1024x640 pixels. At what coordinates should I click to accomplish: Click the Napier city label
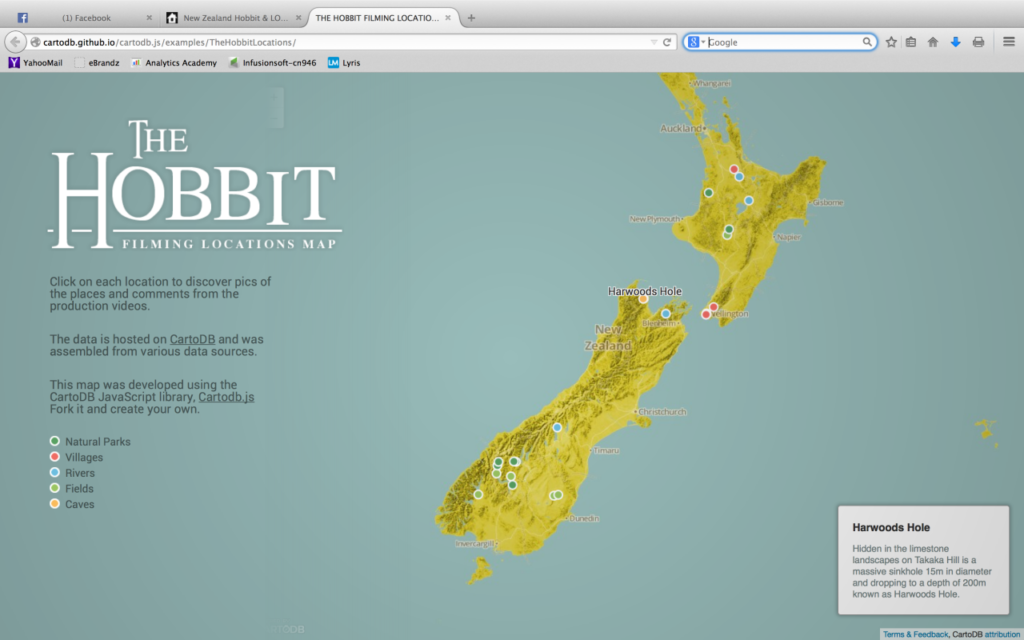789,237
